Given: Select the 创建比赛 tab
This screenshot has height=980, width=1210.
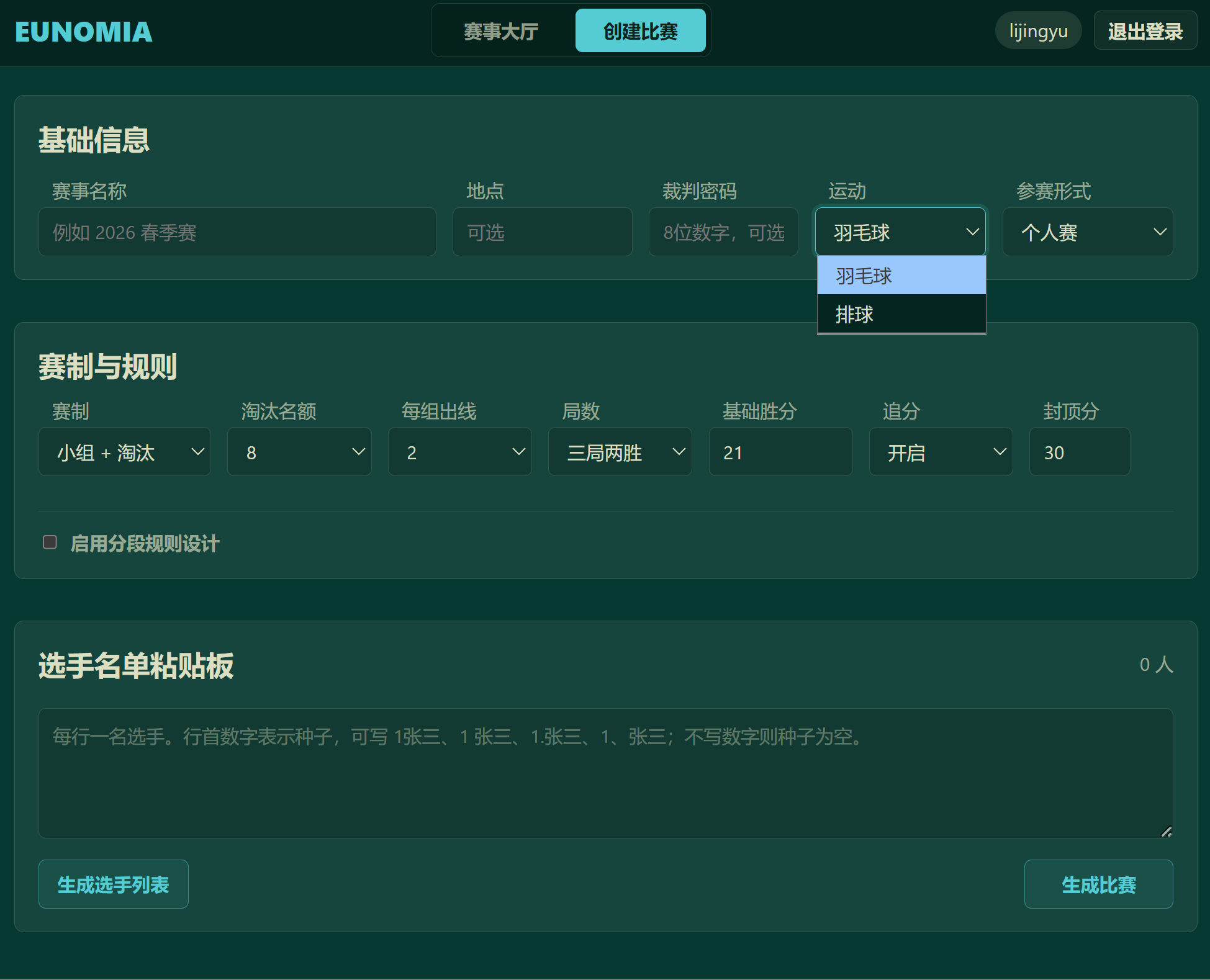Looking at the screenshot, I should [x=640, y=31].
